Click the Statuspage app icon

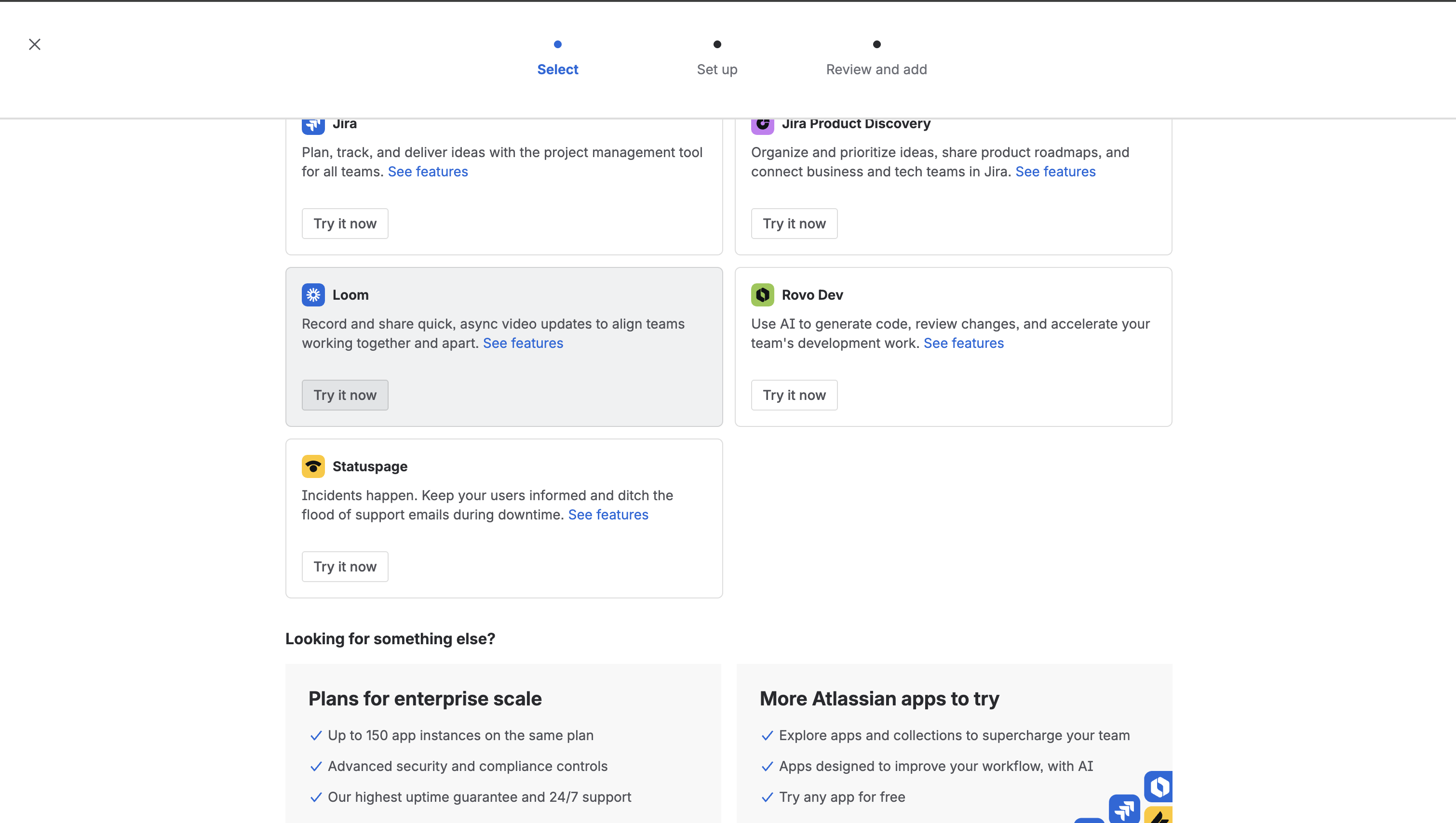[x=313, y=466]
